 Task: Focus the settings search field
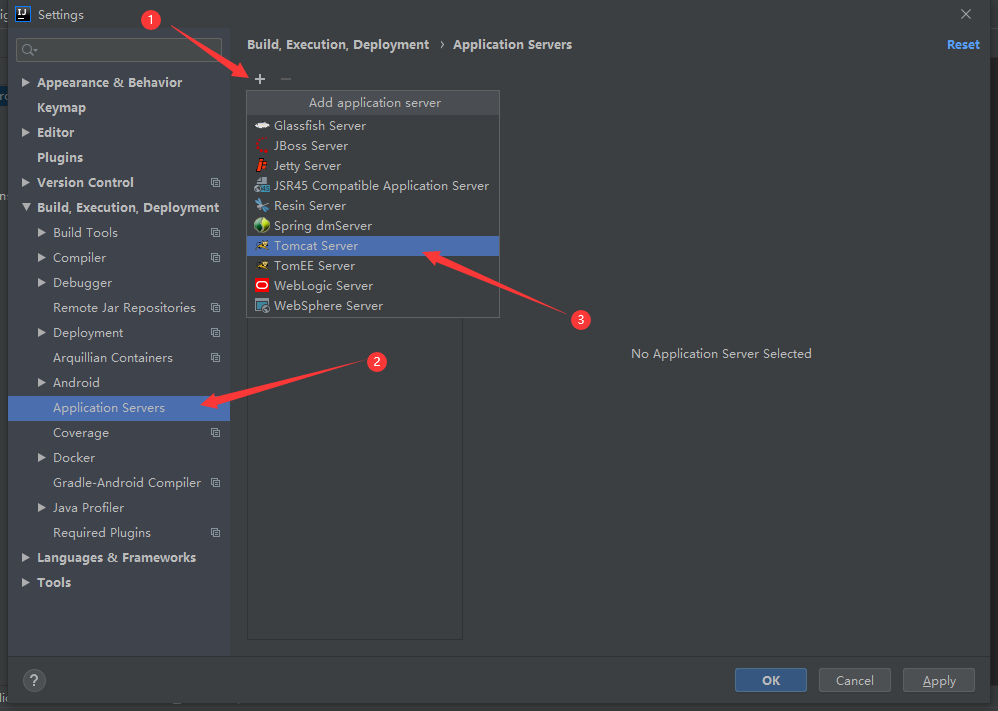pyautogui.click(x=119, y=50)
